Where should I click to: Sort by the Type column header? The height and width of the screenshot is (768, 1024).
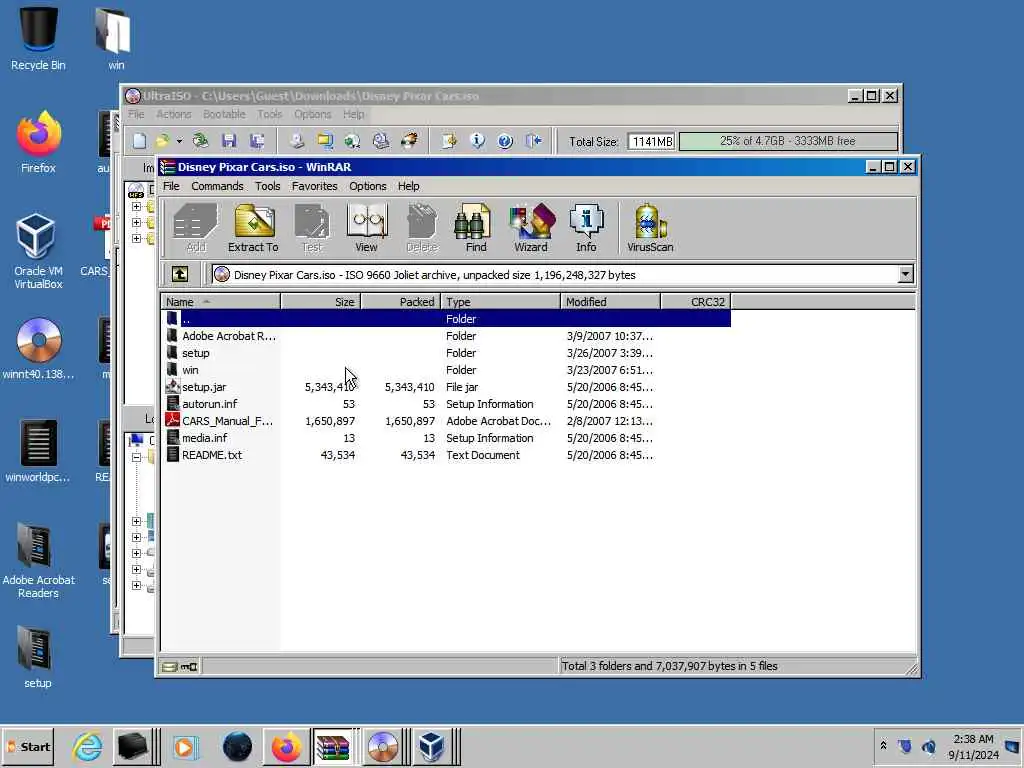[x=501, y=302]
